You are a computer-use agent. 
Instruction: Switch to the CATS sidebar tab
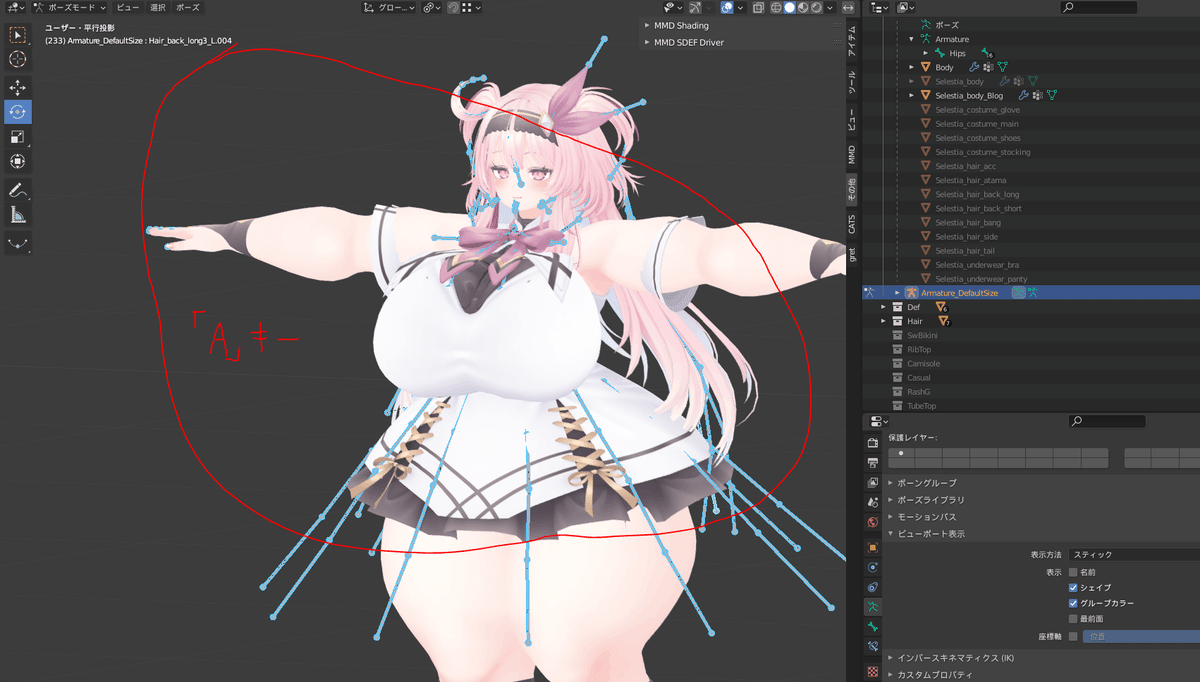[852, 224]
